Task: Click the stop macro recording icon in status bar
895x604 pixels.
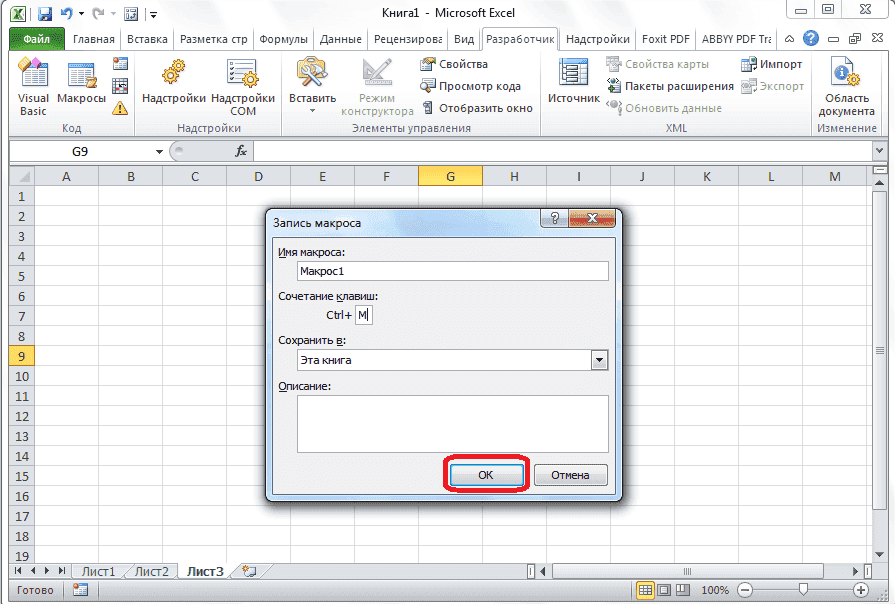Action: click(80, 590)
